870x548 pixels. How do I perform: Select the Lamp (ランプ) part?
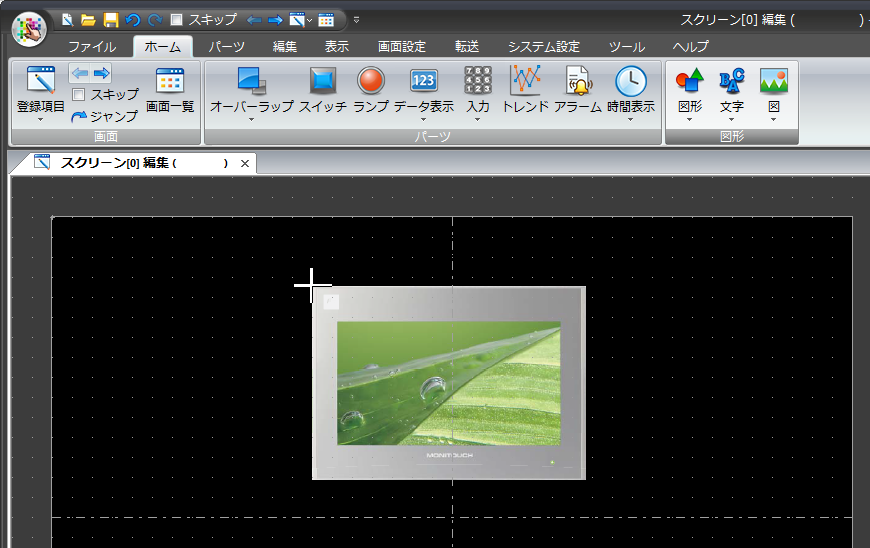click(371, 82)
